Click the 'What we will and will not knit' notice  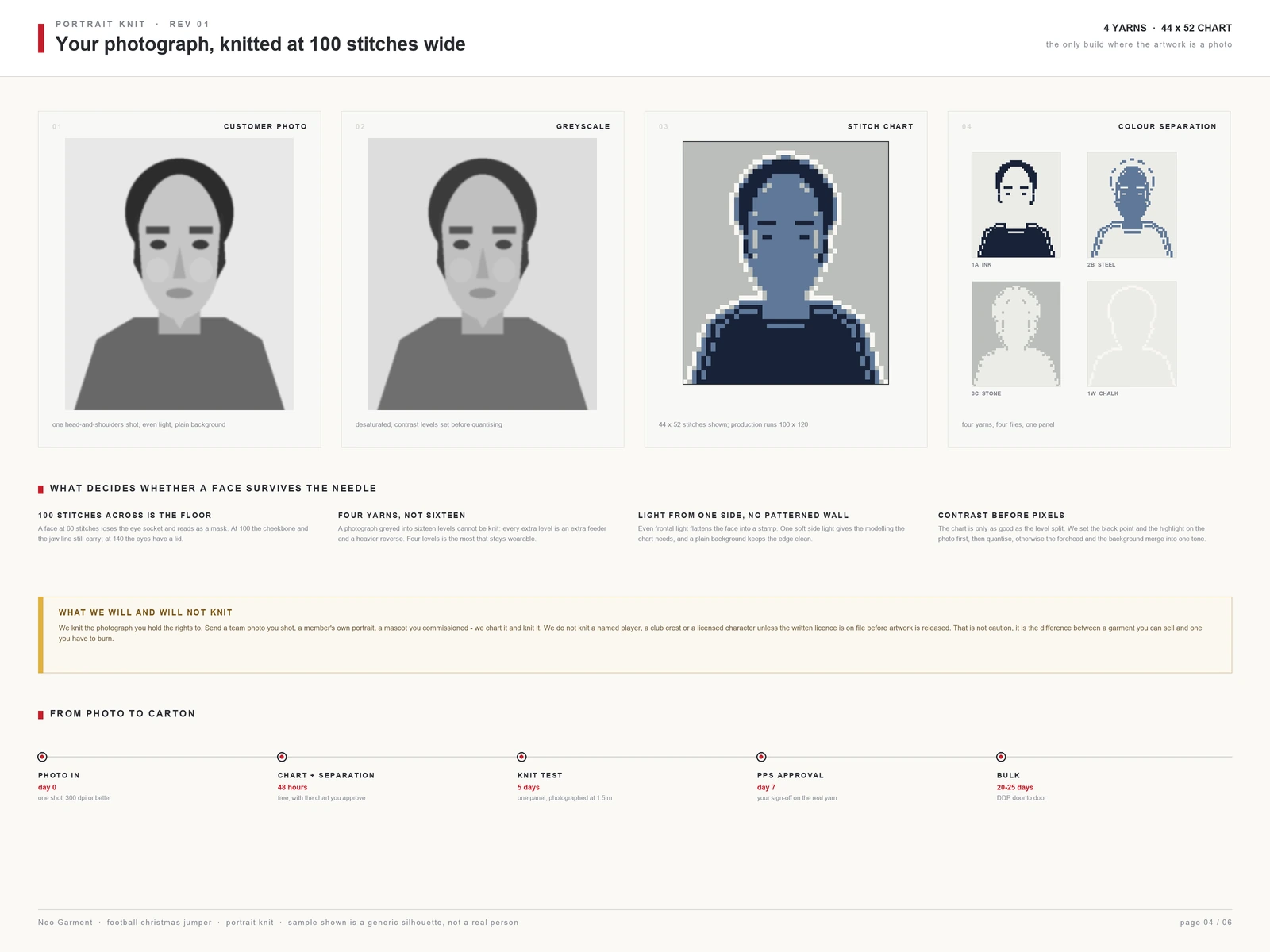635,635
